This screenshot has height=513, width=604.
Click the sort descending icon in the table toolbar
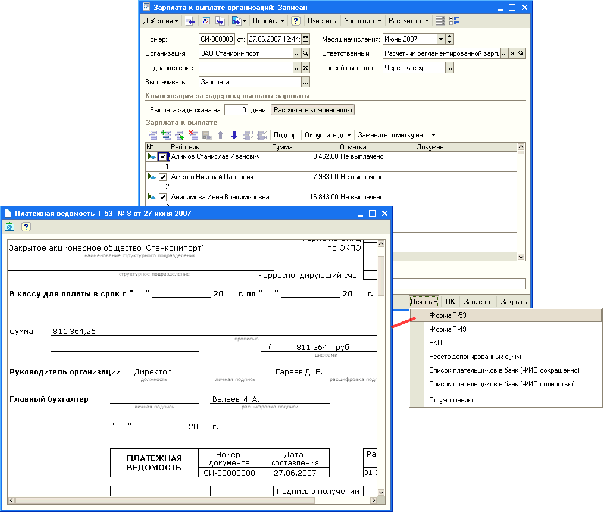point(262,135)
